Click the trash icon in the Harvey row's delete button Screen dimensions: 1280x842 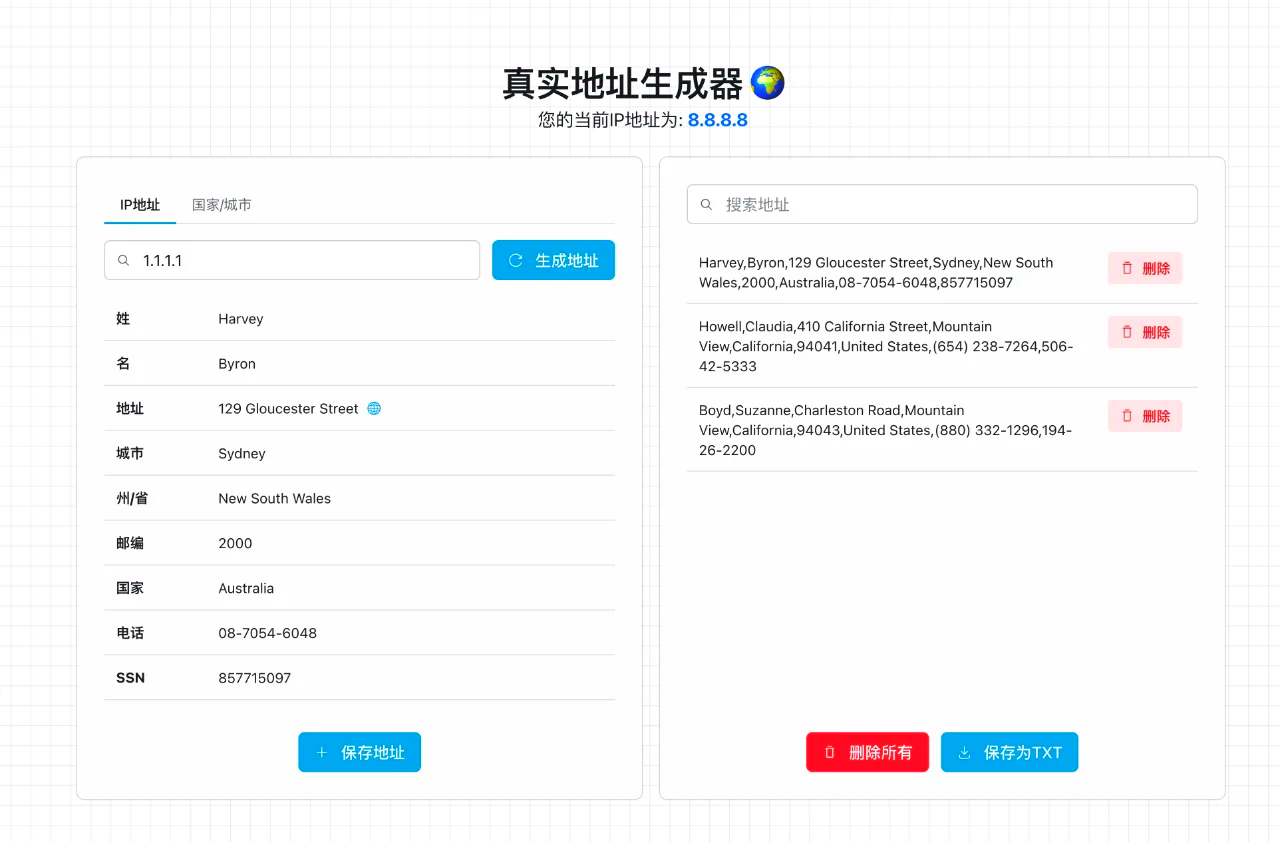(x=1127, y=268)
